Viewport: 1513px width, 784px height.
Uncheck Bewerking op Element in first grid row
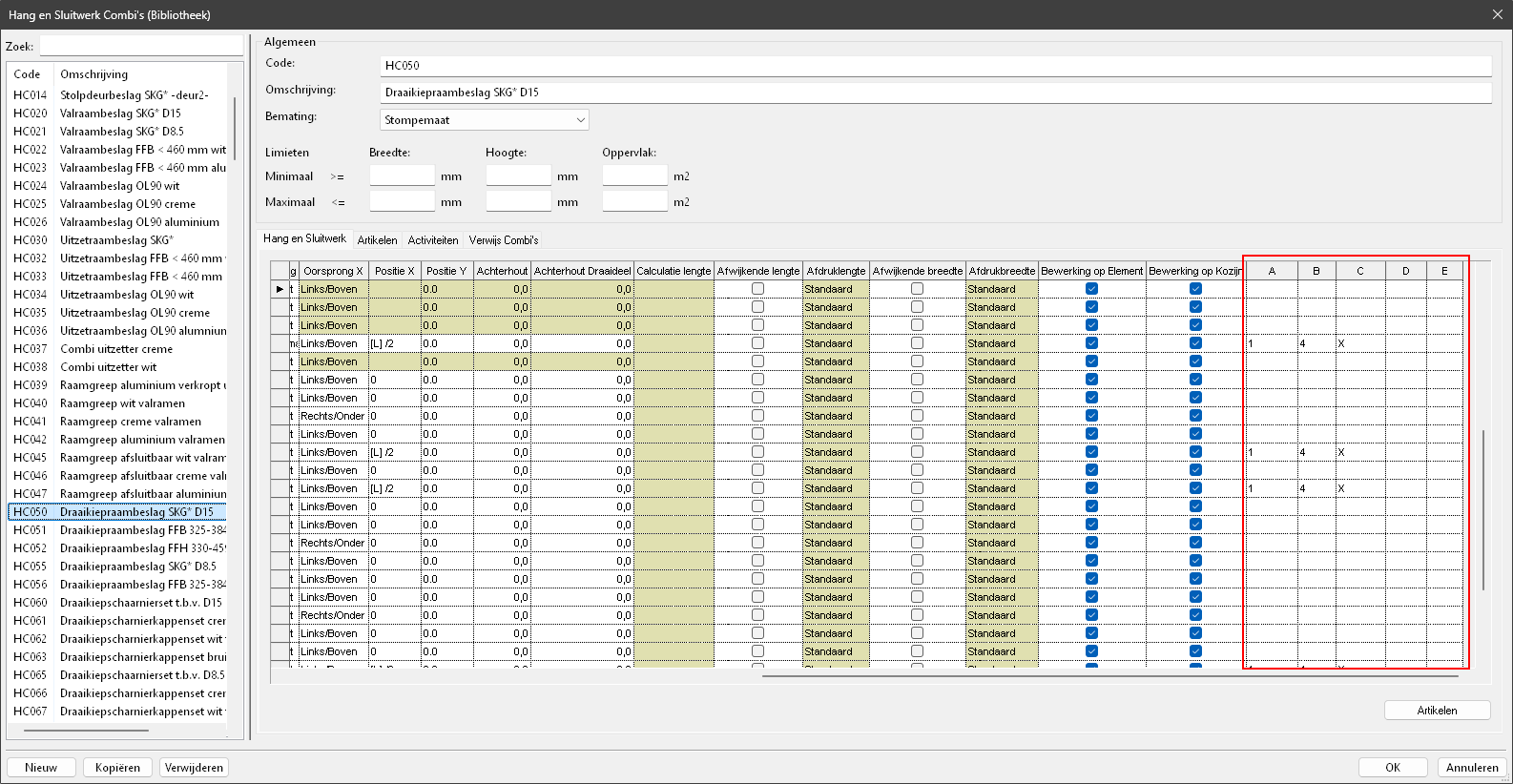coord(1091,289)
